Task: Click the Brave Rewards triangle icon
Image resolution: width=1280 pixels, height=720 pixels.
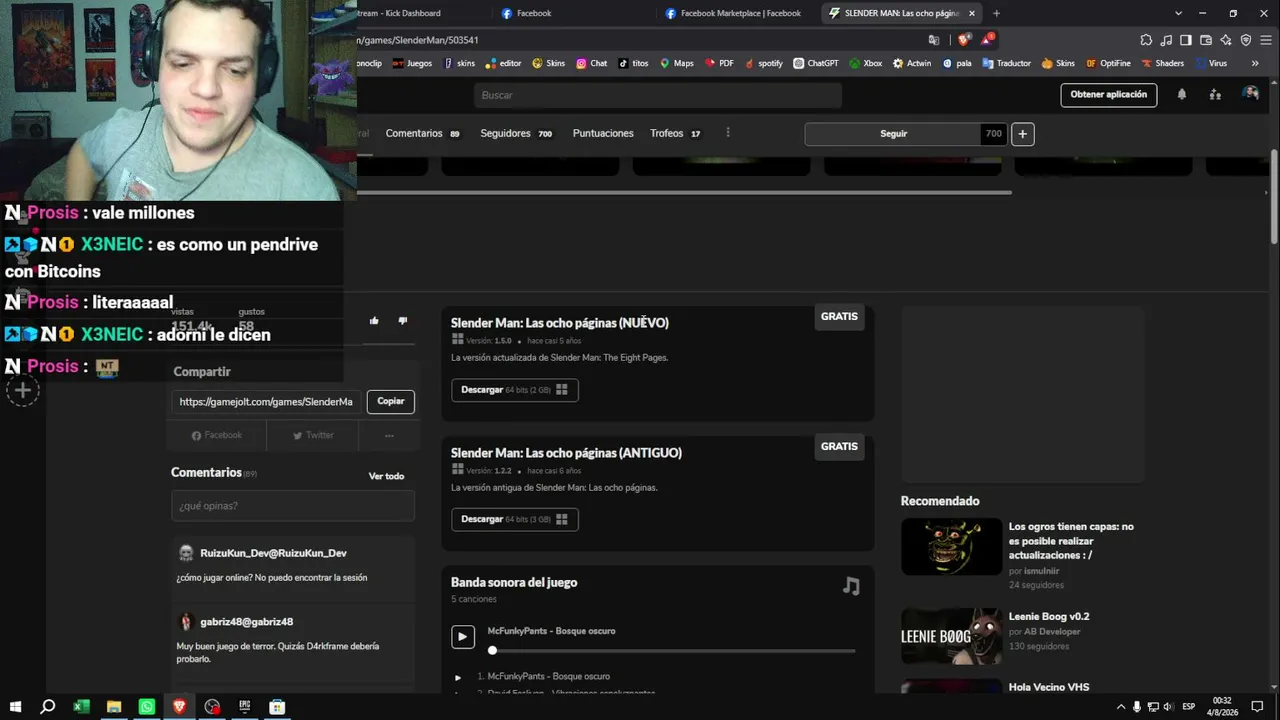Action: 987,40
